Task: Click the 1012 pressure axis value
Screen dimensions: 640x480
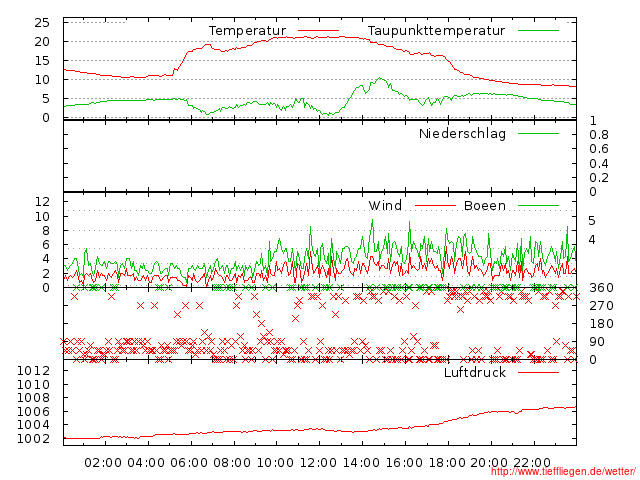Action: (33, 371)
